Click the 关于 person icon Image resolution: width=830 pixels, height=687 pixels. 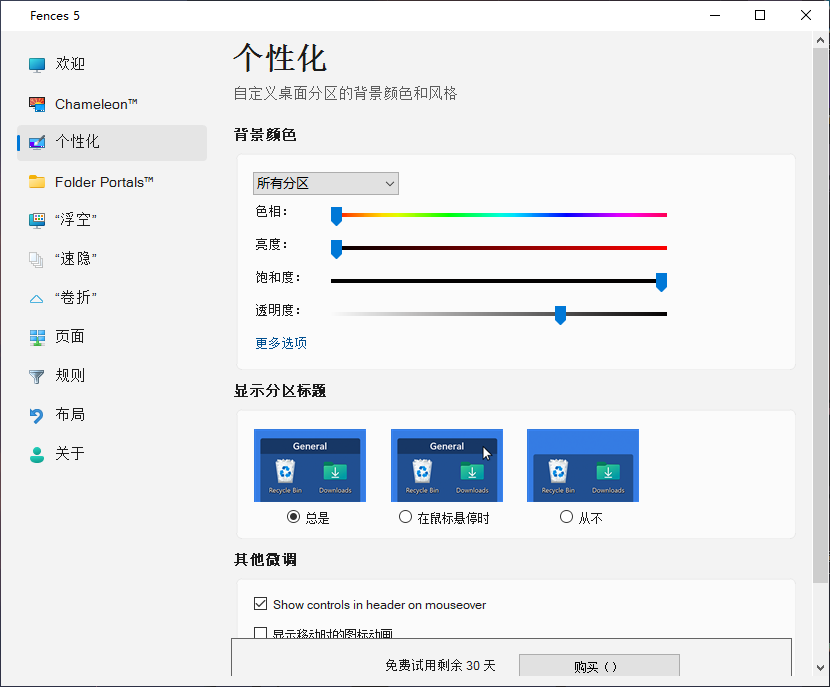point(37,454)
